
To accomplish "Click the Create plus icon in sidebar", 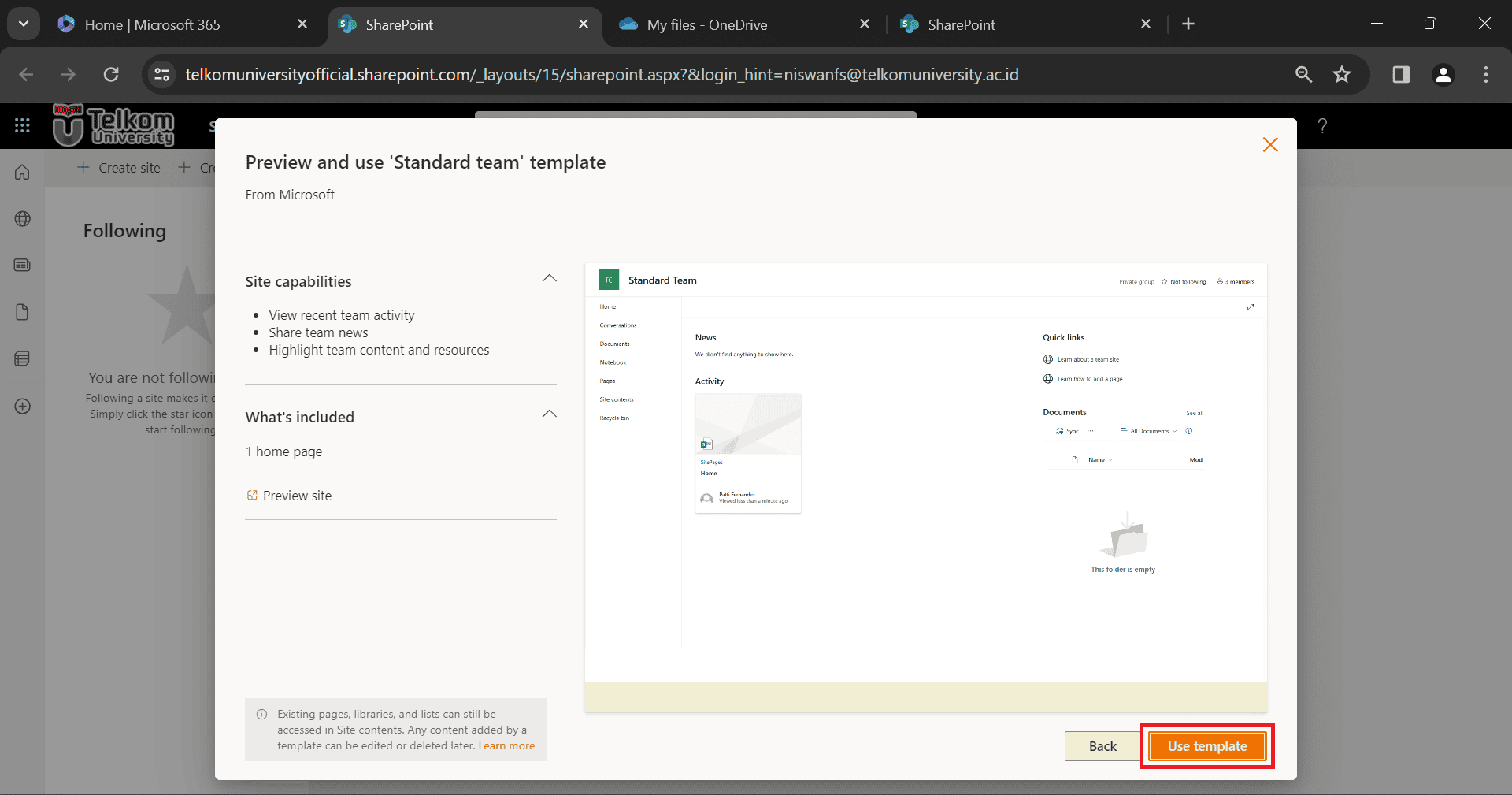I will (22, 407).
